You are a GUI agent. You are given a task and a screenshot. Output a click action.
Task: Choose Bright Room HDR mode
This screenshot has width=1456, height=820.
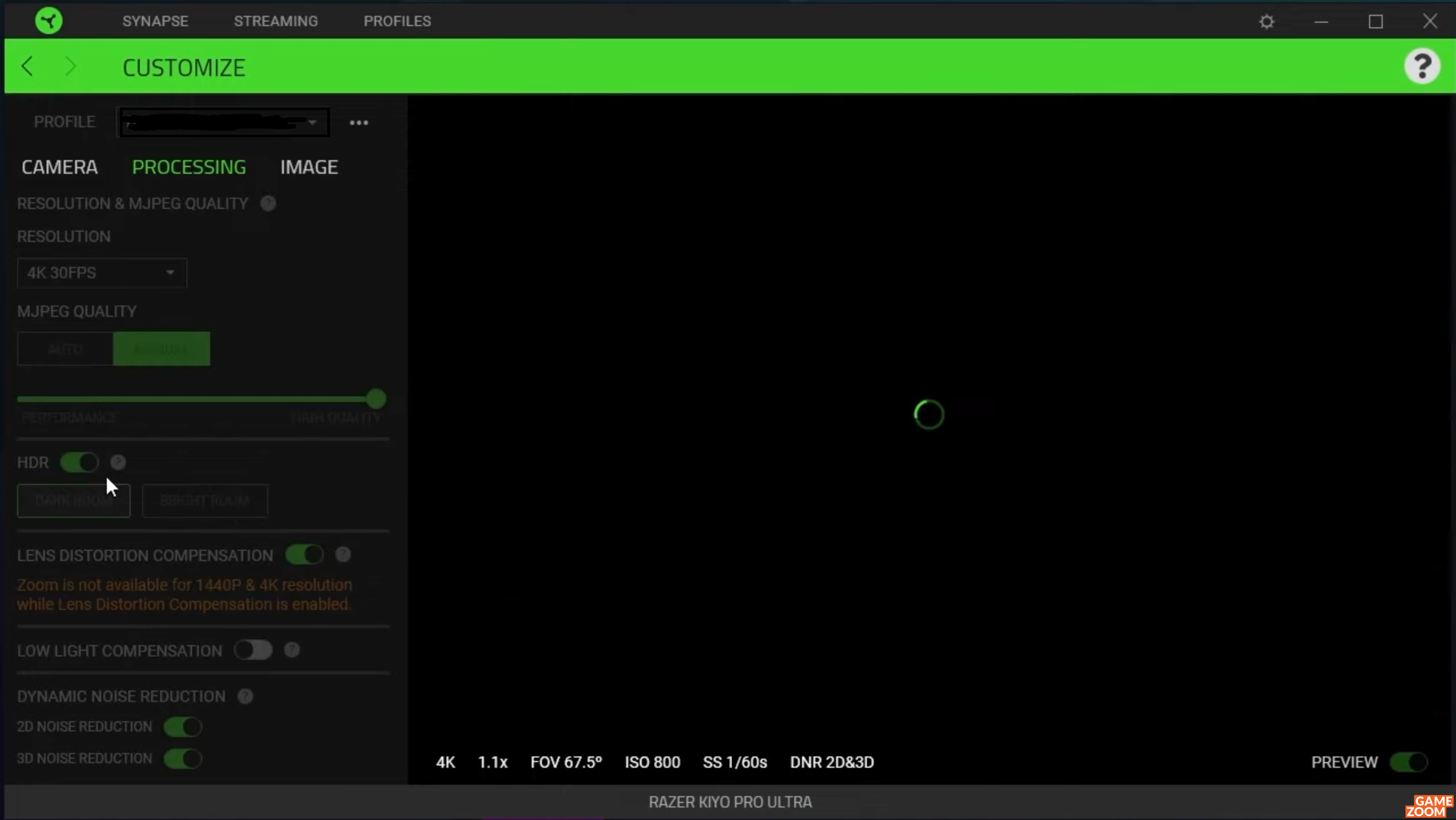205,500
